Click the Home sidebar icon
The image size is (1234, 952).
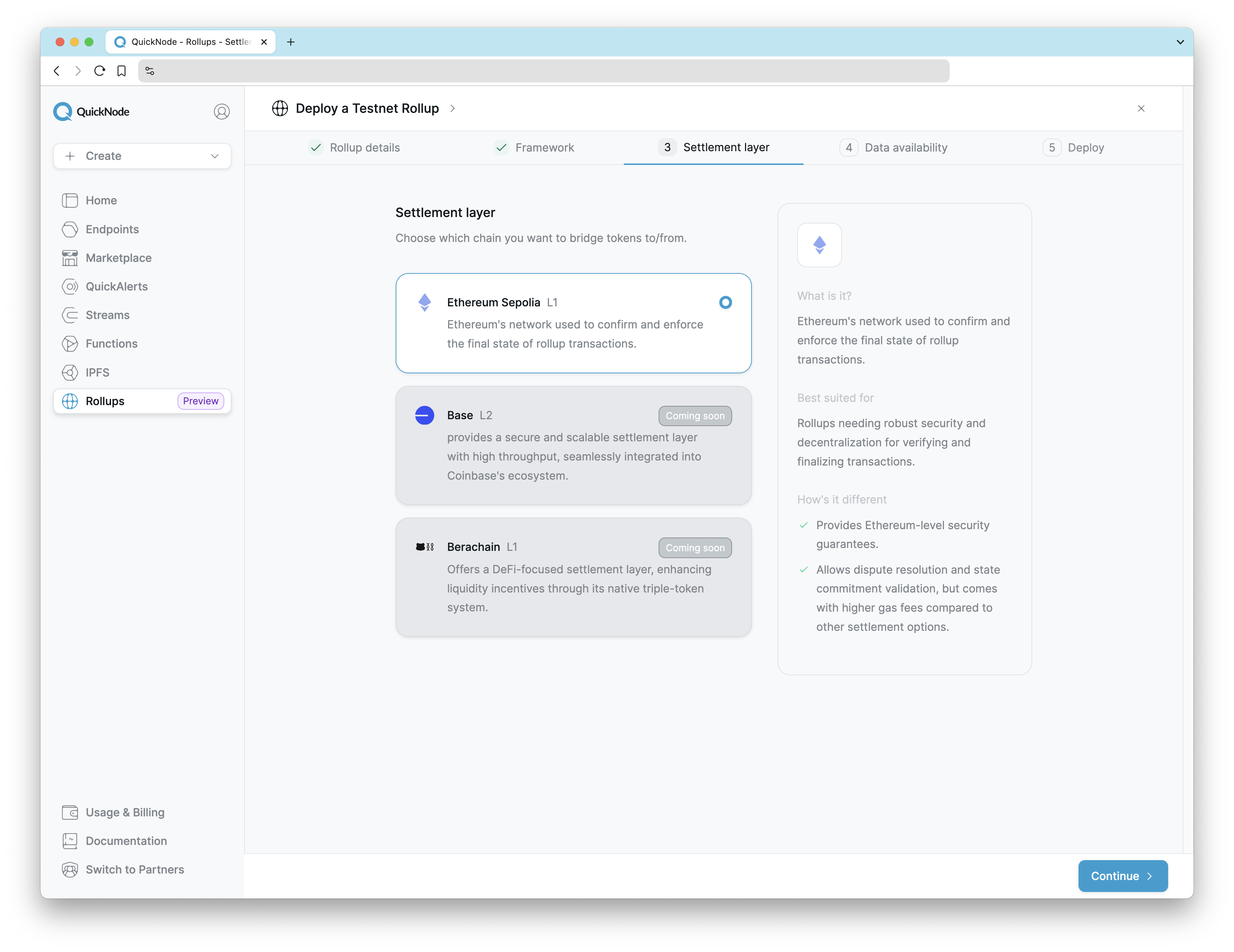pyautogui.click(x=69, y=201)
